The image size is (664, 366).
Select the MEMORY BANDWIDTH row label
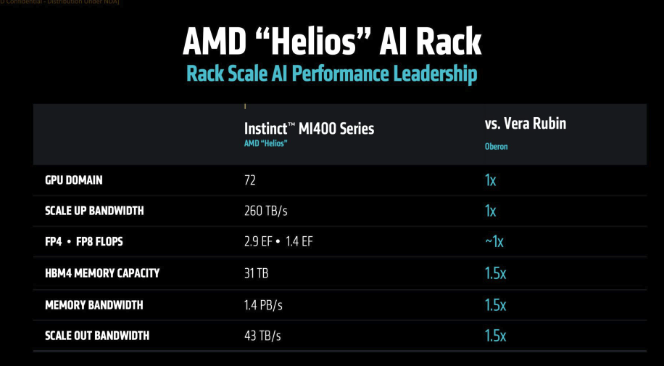94,305
